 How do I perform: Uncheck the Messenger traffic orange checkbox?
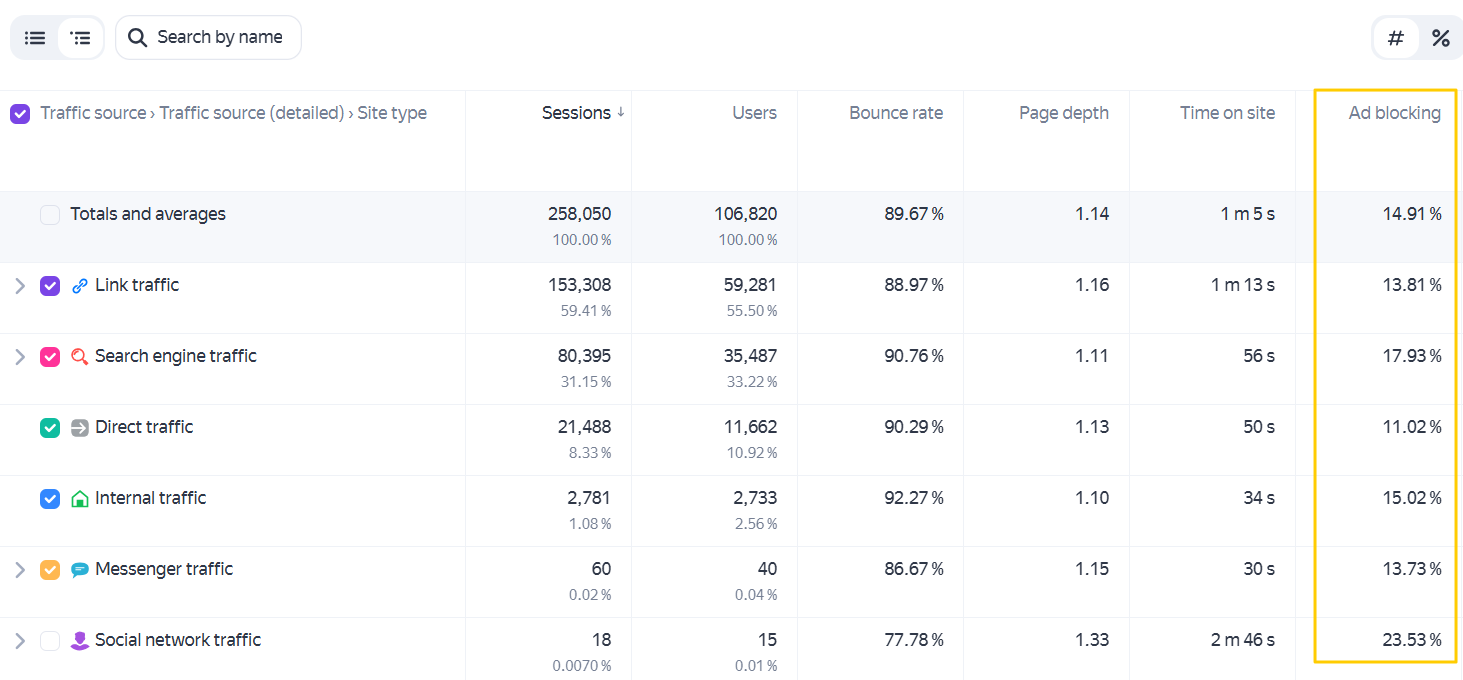50,570
